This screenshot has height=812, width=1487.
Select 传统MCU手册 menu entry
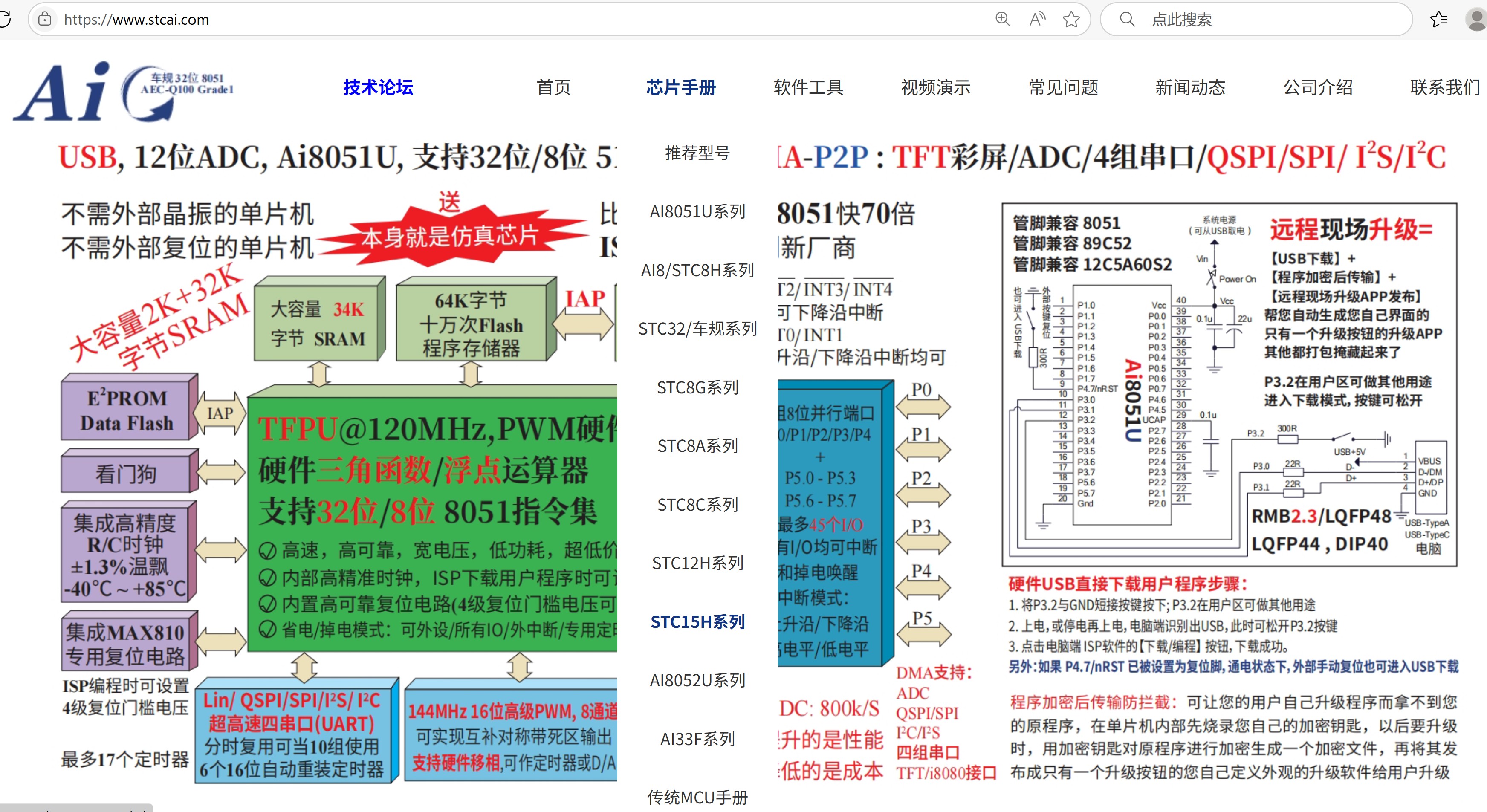(x=697, y=798)
